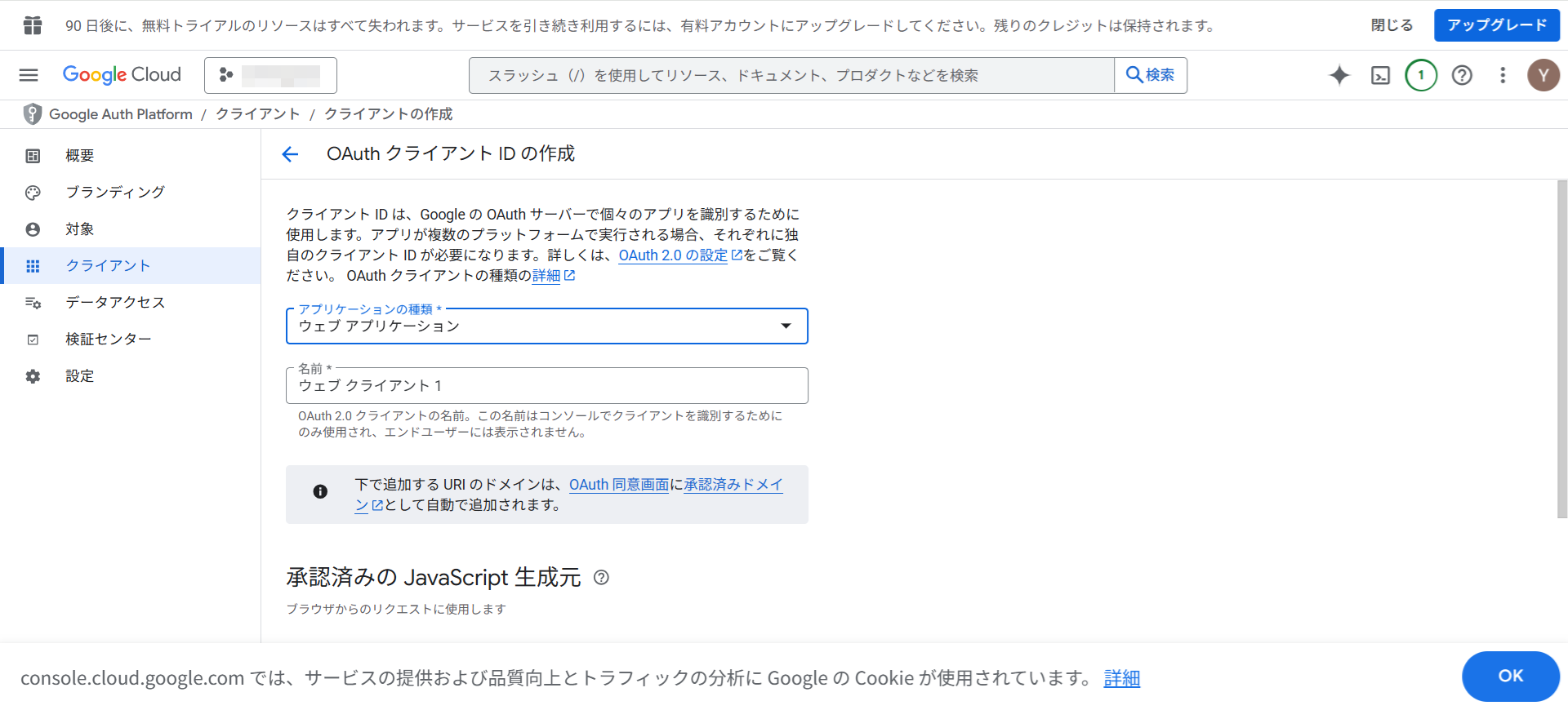Click the hamburger navigation menu icon
The image size is (1568, 710).
click(x=29, y=75)
